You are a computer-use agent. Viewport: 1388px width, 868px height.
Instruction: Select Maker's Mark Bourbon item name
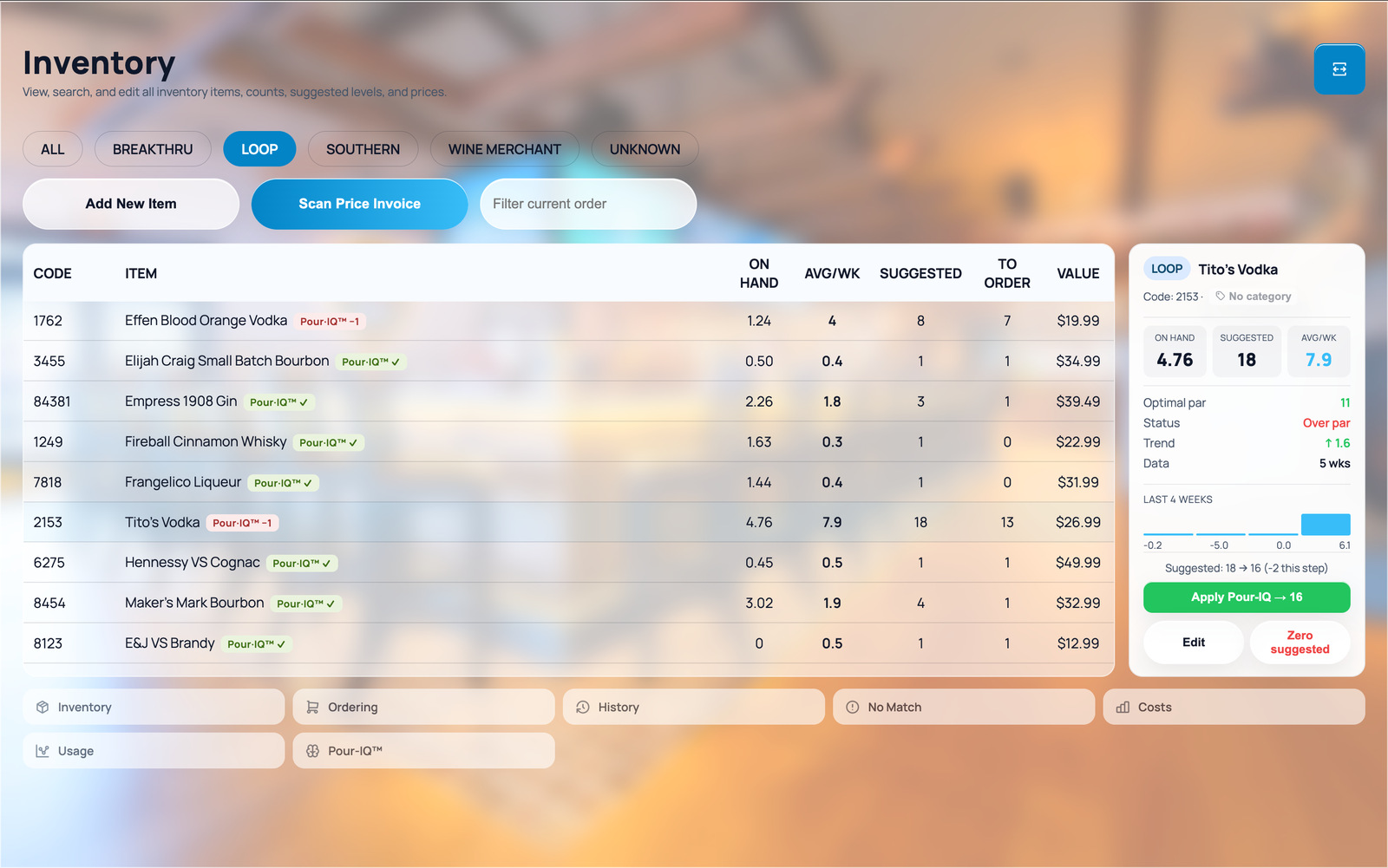[194, 603]
